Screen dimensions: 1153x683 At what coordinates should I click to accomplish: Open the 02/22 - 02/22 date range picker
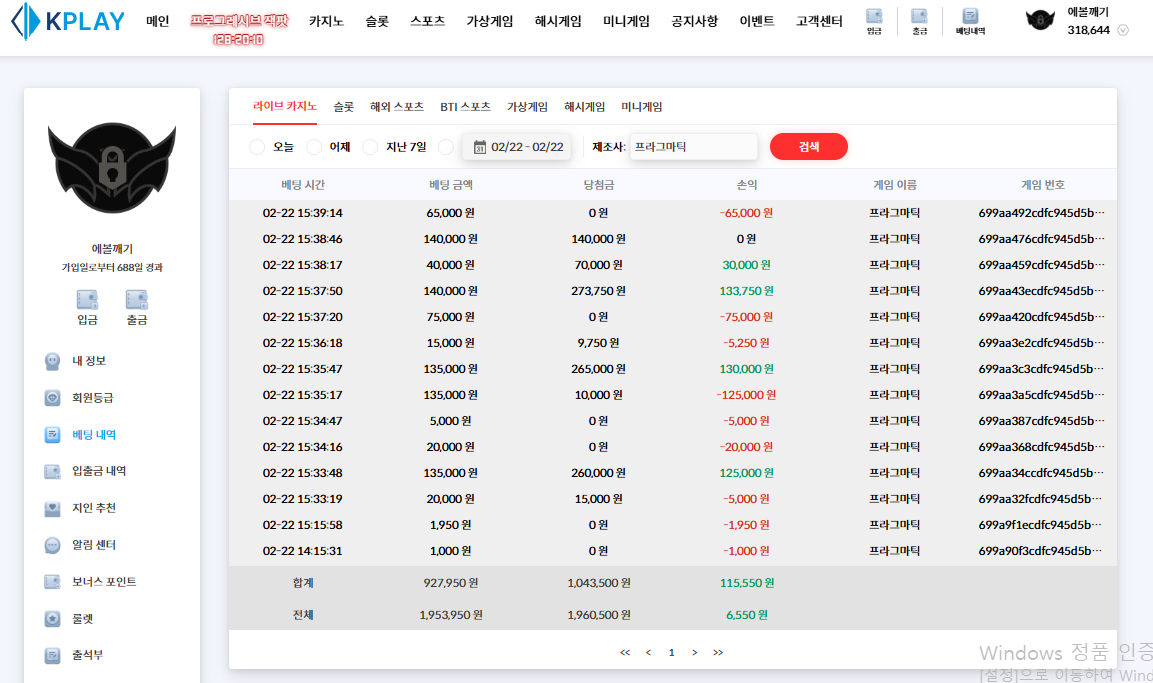[x=517, y=147]
